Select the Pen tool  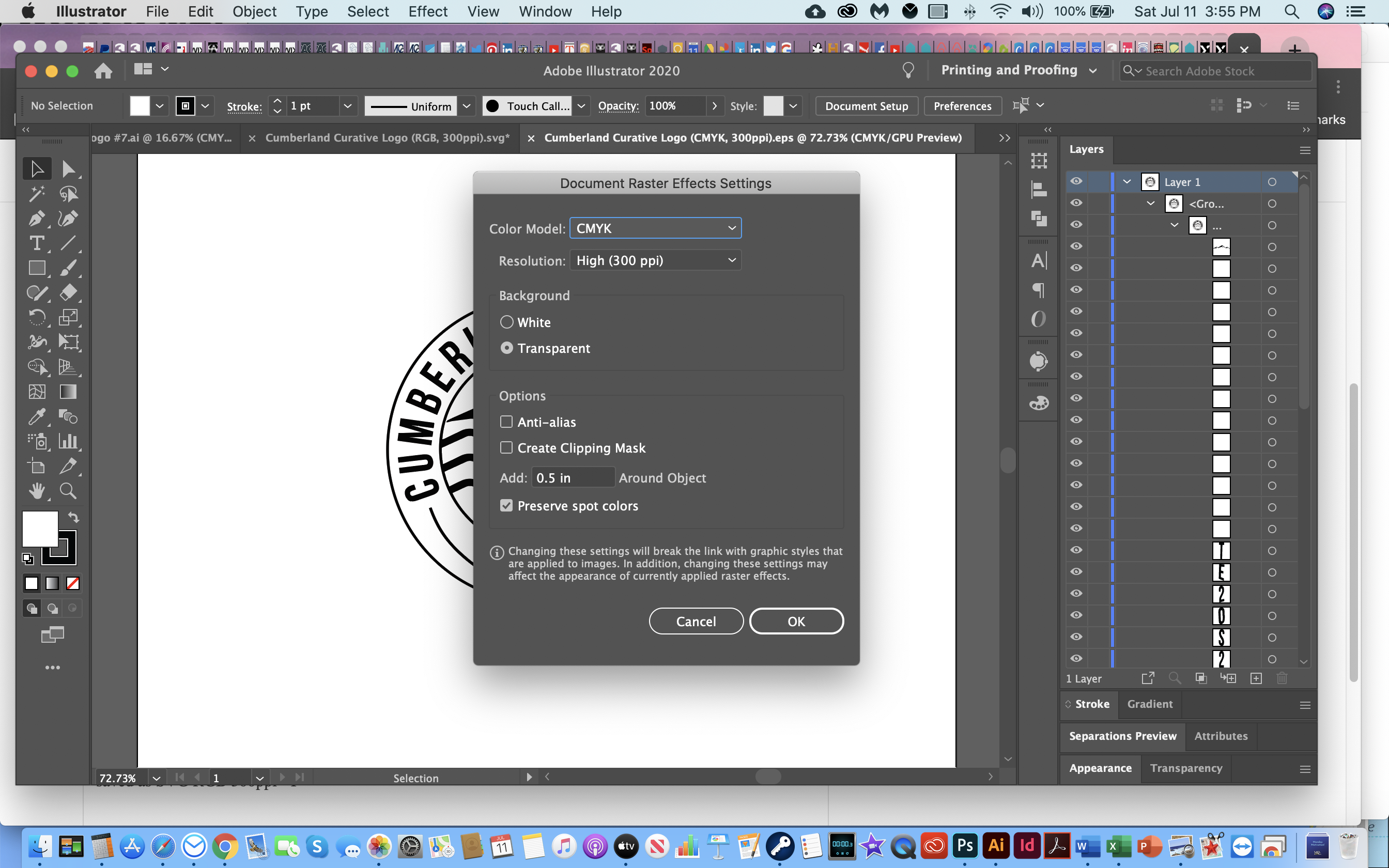pyautogui.click(x=37, y=218)
